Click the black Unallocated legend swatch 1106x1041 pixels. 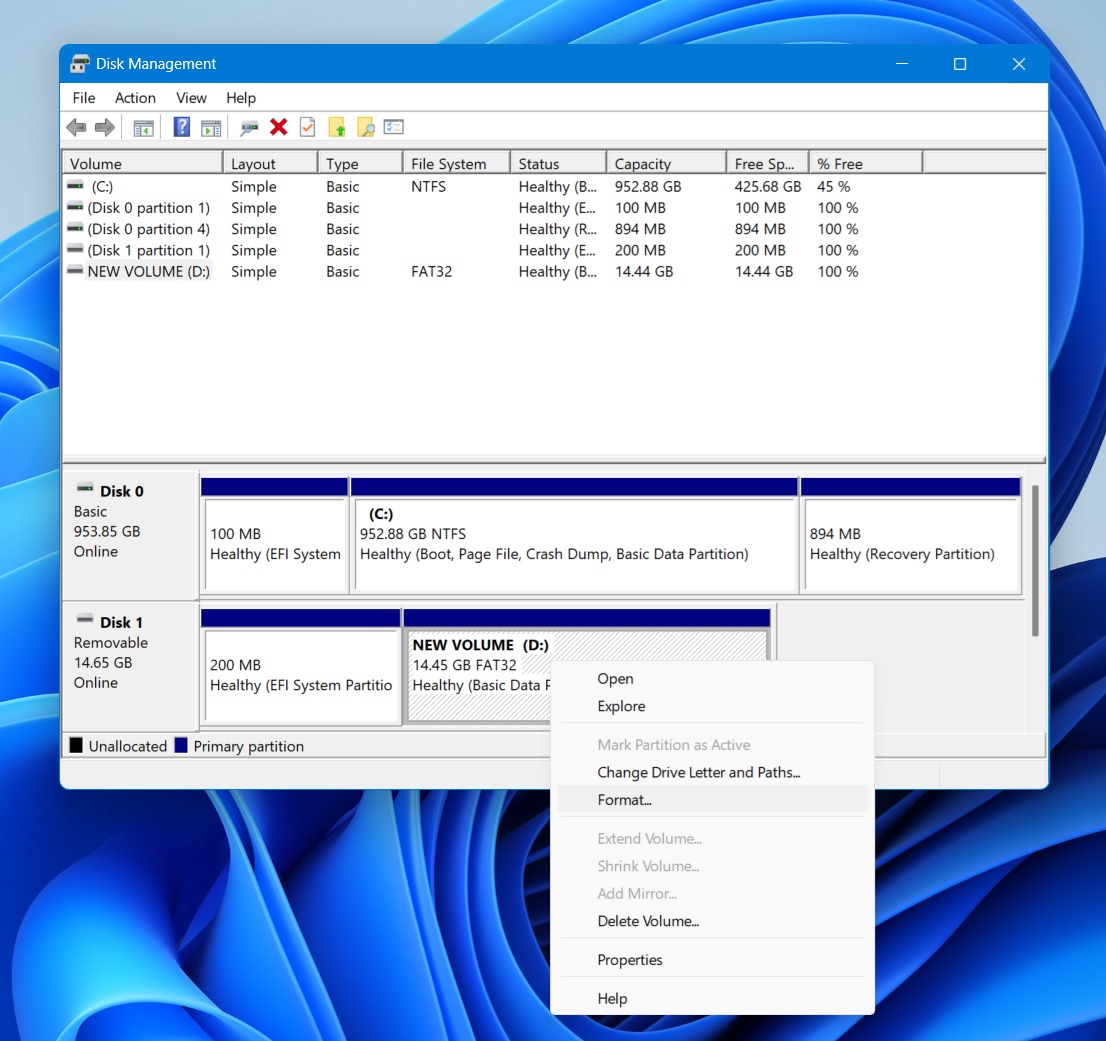tap(76, 745)
